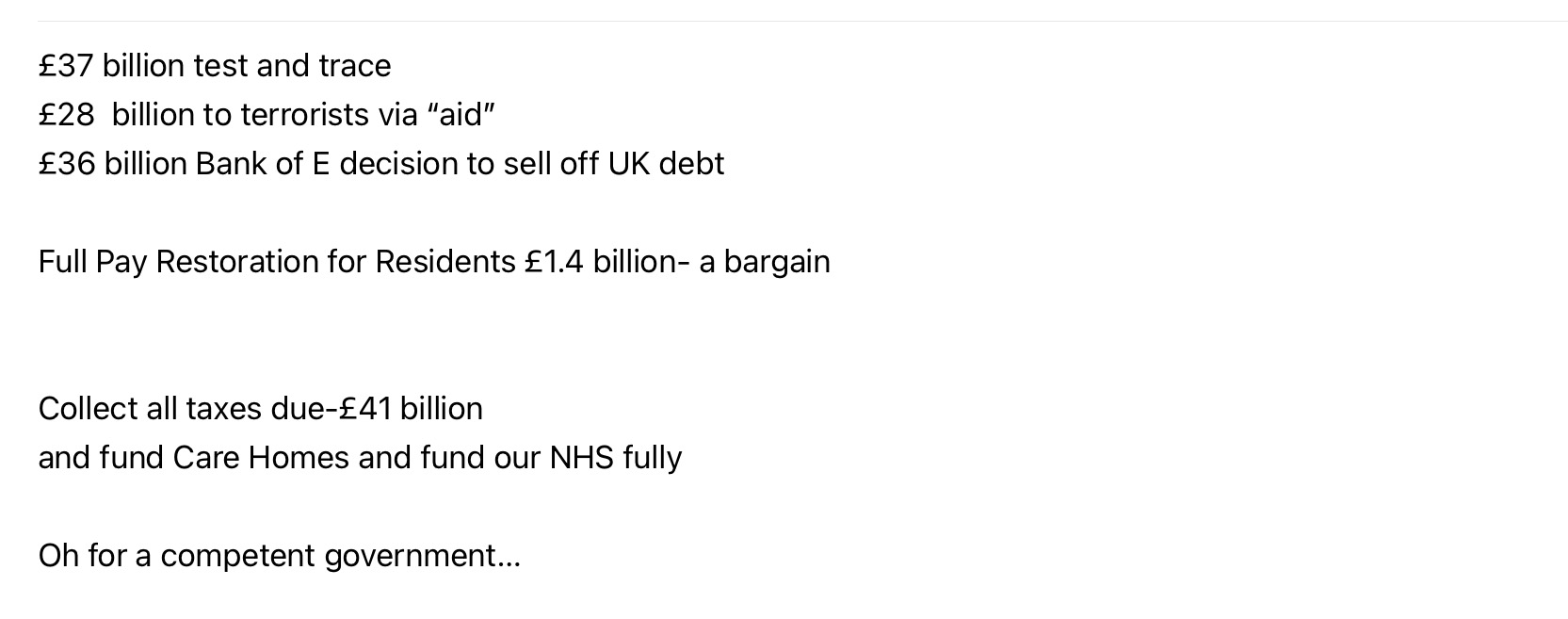This screenshot has height=619, width=1568.
Task: Click the word 'Residents'
Action: (445, 262)
